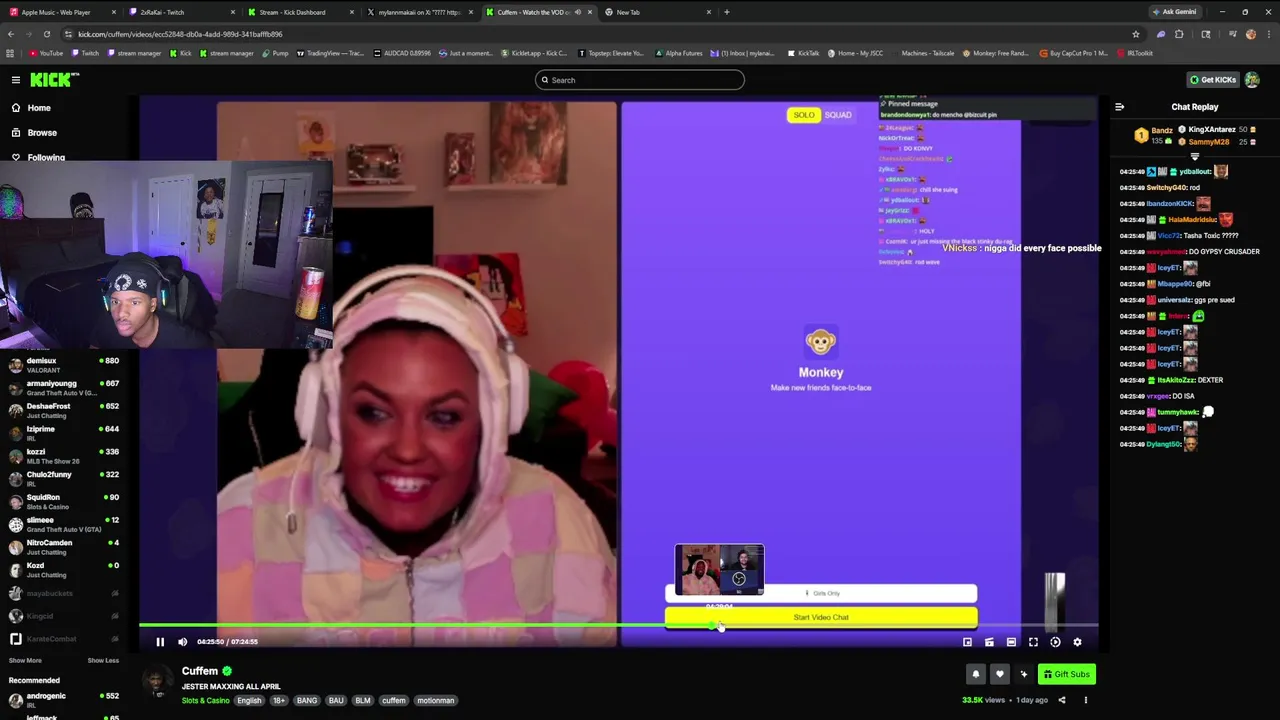
Task: Follow Cuffem with the heart icon
Action: pyautogui.click(x=999, y=674)
